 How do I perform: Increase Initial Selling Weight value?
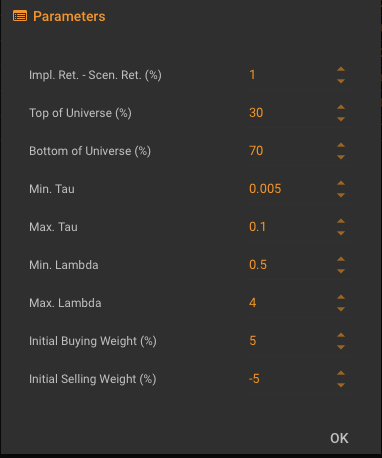click(341, 373)
